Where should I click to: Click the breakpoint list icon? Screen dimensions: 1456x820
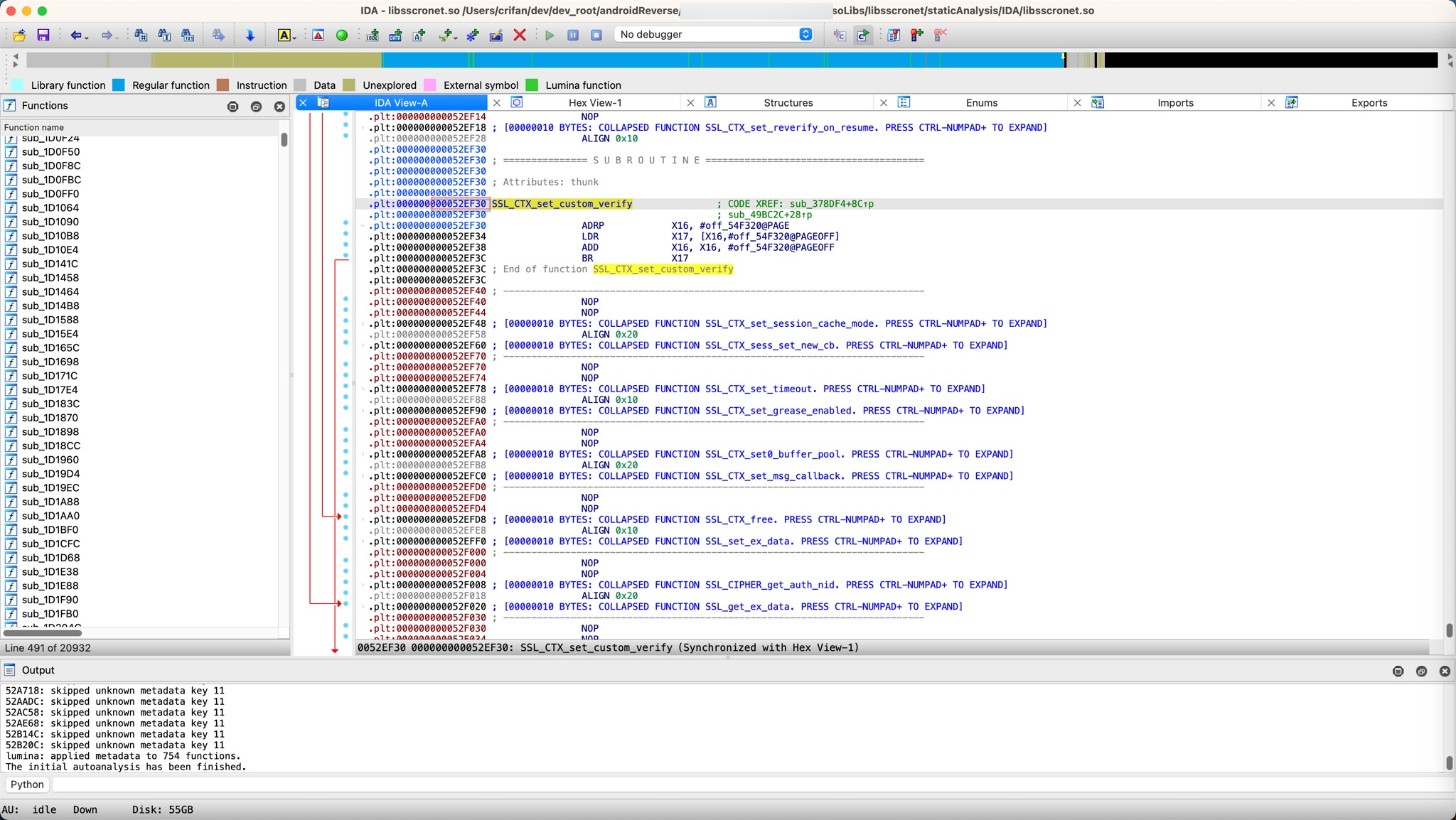[894, 35]
